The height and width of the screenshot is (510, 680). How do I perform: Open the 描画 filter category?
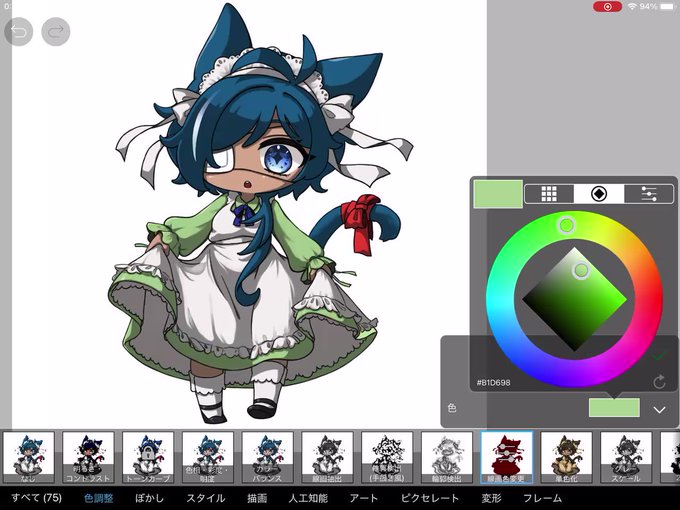pos(257,498)
